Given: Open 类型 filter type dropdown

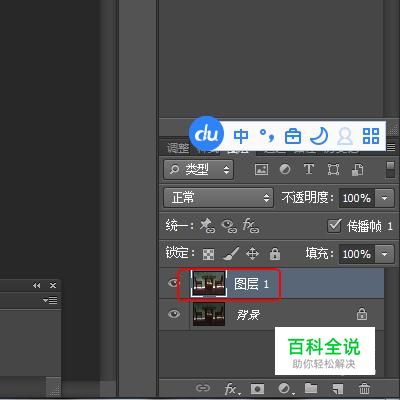Looking at the screenshot, I should 198,169.
